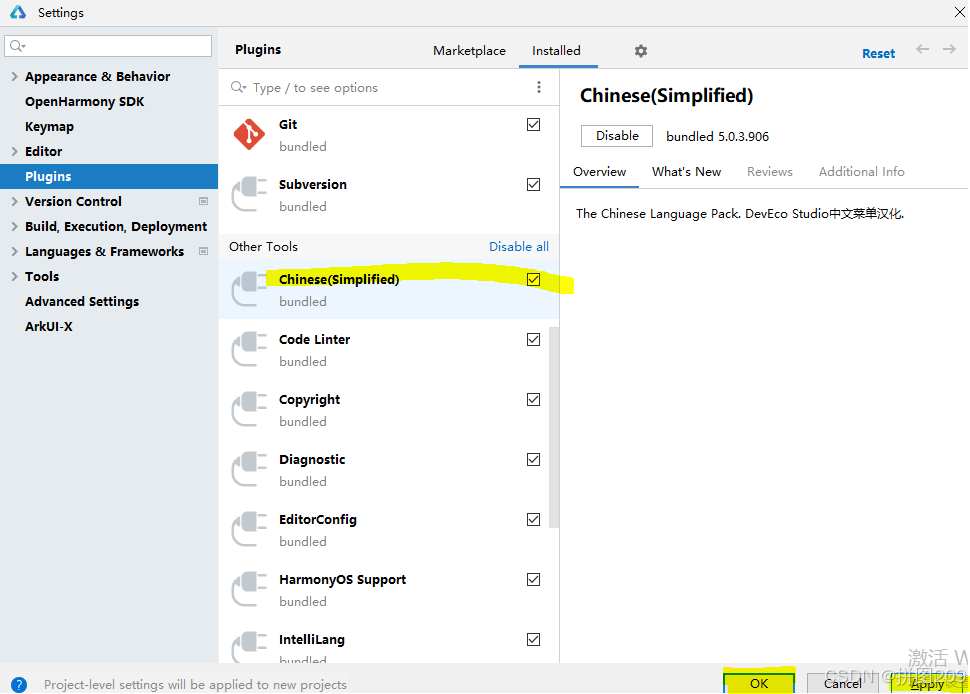
Task: Click the EditorConfig plugin plug icon
Action: (x=249, y=529)
